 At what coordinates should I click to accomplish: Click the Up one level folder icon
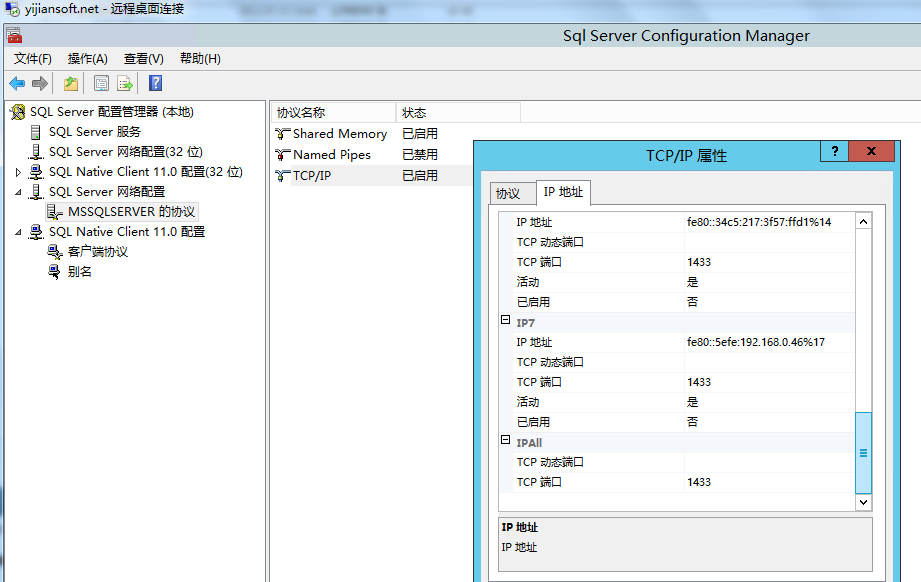(71, 83)
